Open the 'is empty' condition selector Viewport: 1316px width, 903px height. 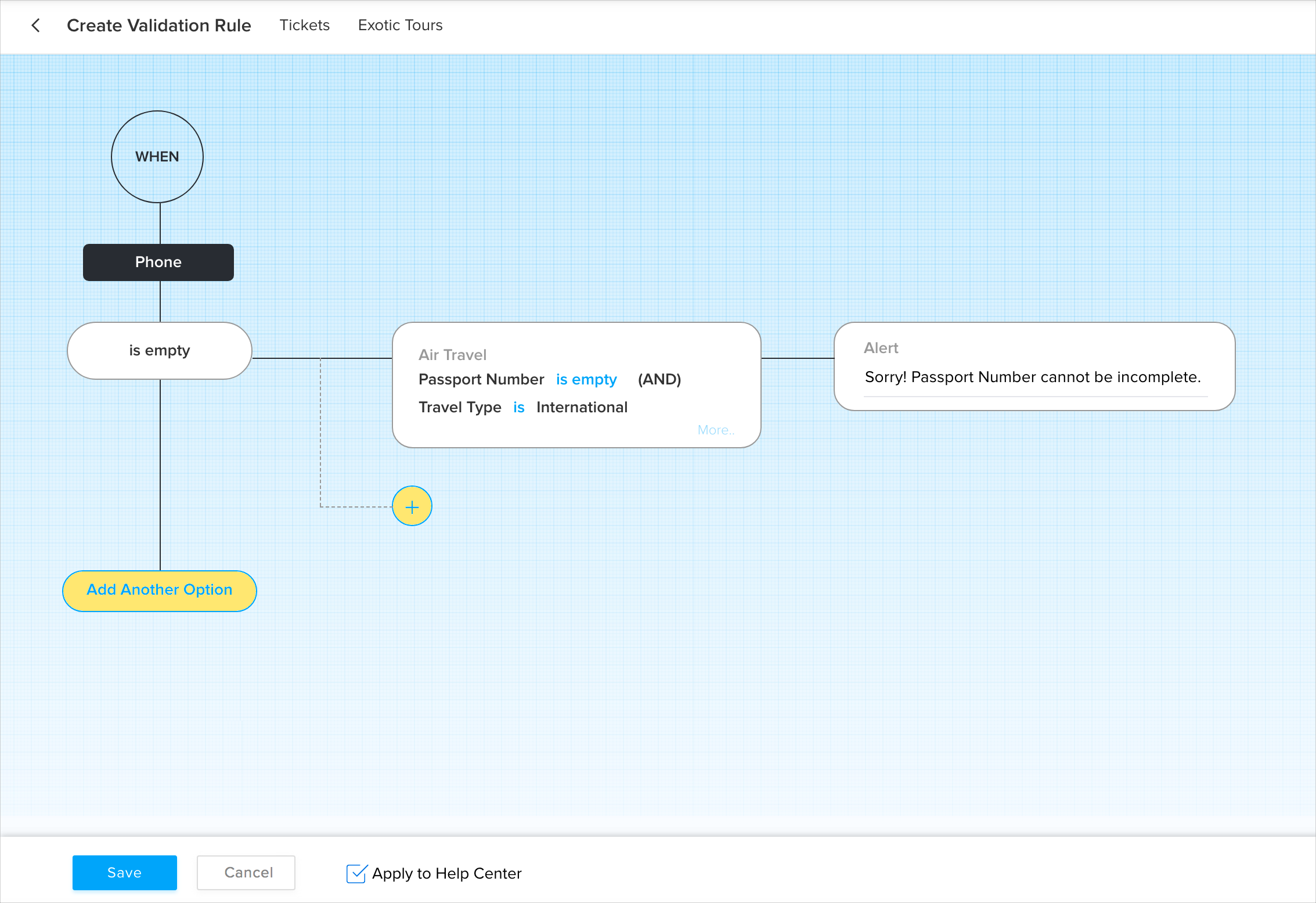point(160,351)
